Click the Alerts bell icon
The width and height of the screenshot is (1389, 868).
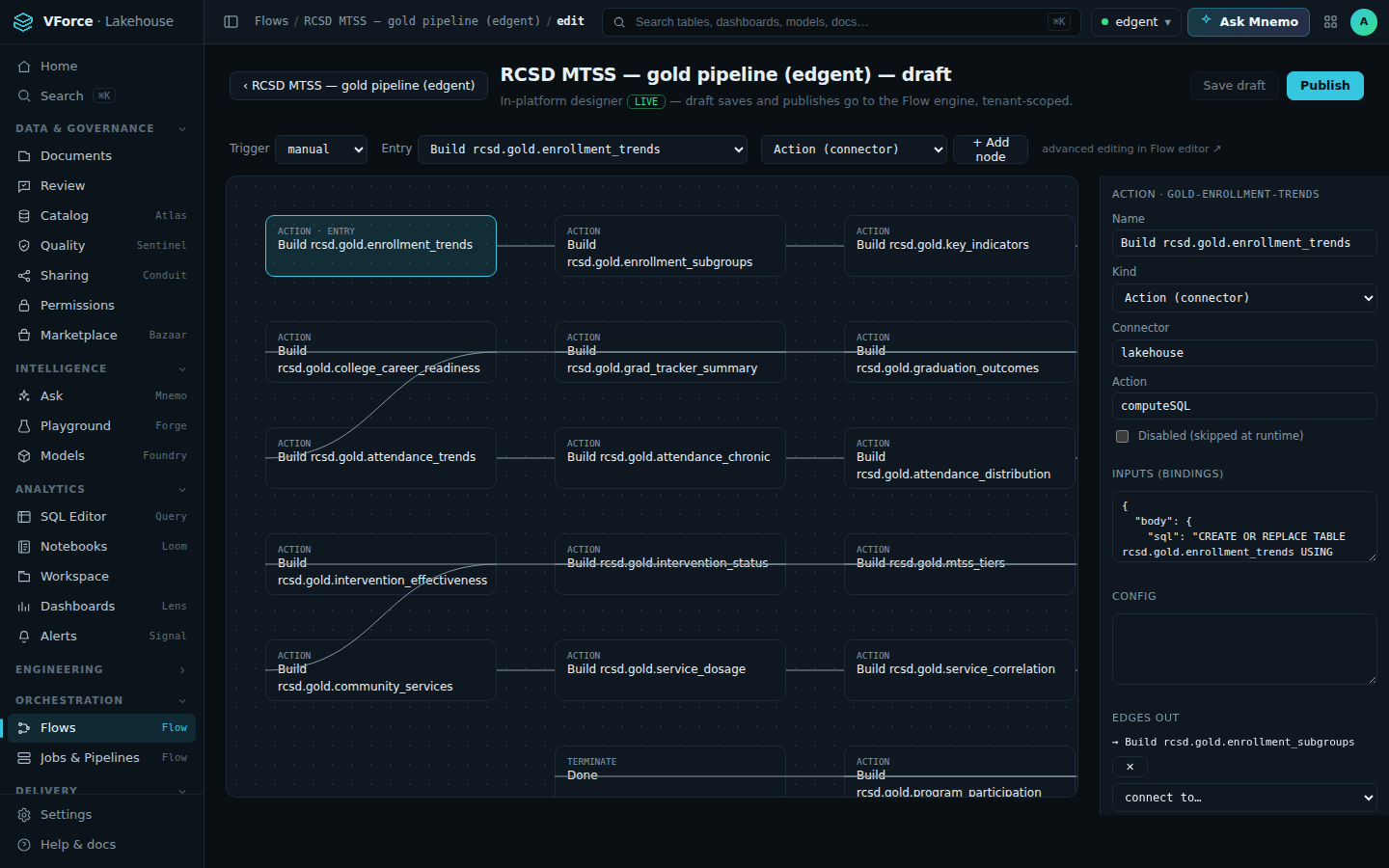24,637
